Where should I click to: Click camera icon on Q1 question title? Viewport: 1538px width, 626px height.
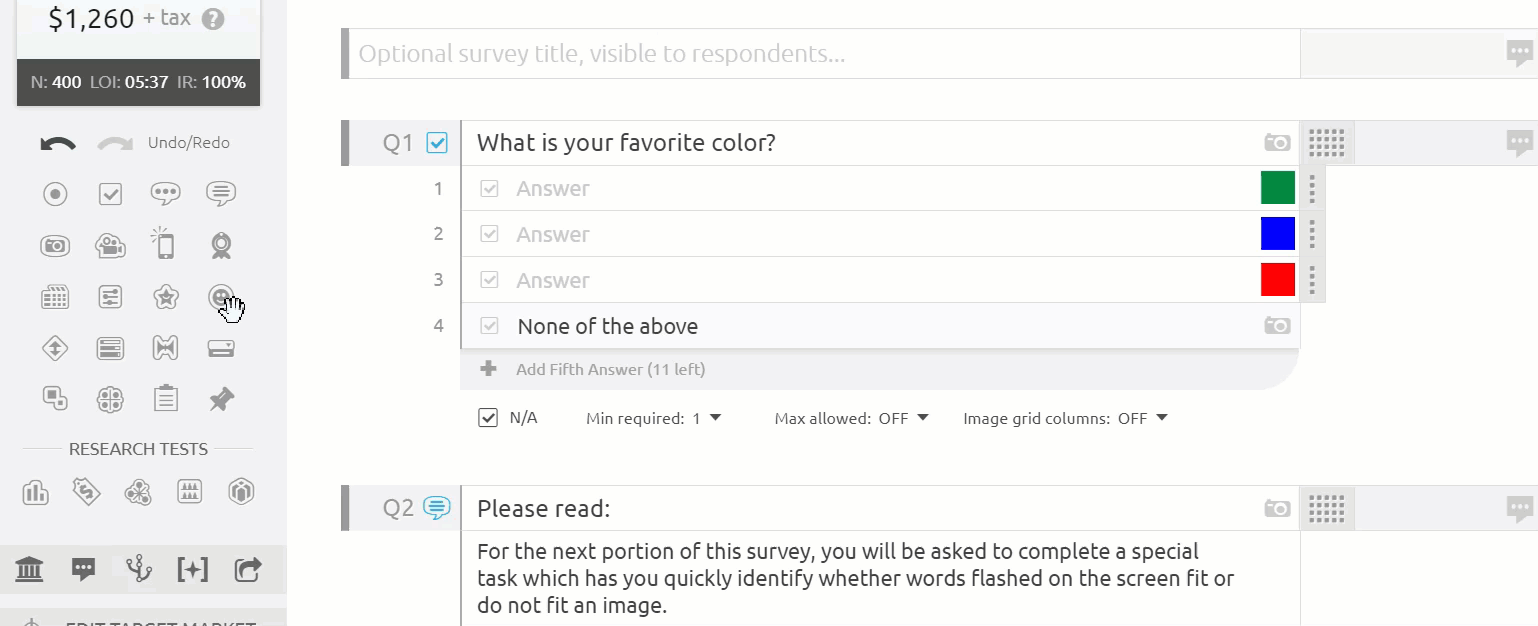pos(1277,143)
